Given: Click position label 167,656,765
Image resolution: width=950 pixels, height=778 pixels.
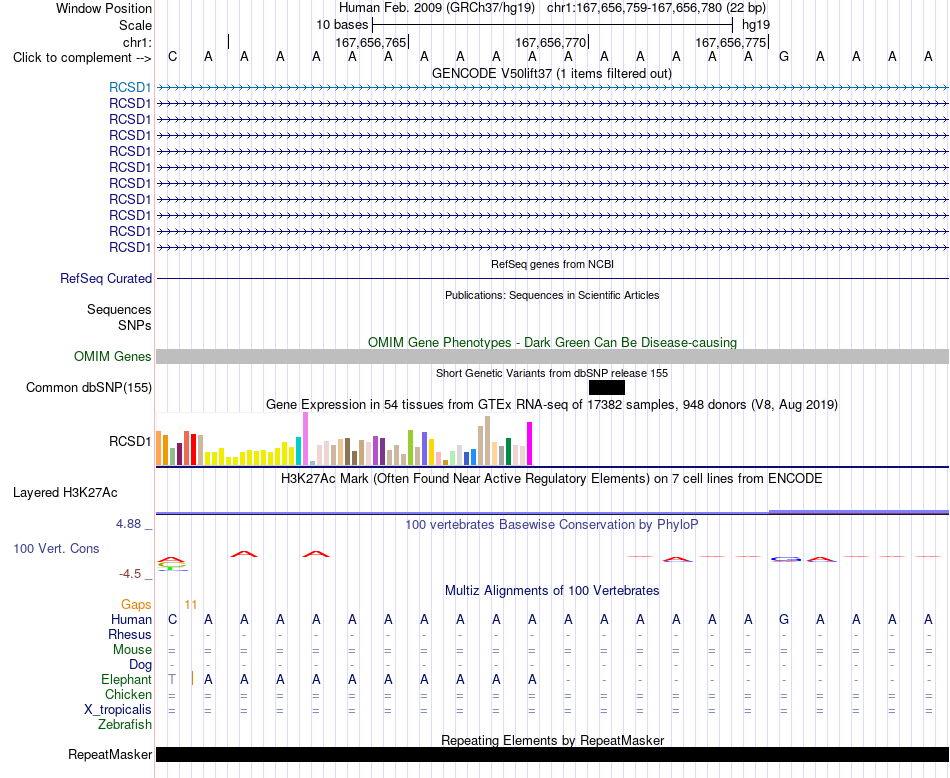Looking at the screenshot, I should [x=371, y=42].
